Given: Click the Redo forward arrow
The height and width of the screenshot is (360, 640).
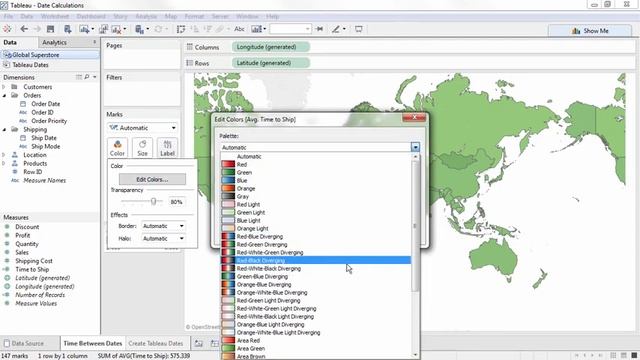Looking at the screenshot, I should click(x=37, y=29).
